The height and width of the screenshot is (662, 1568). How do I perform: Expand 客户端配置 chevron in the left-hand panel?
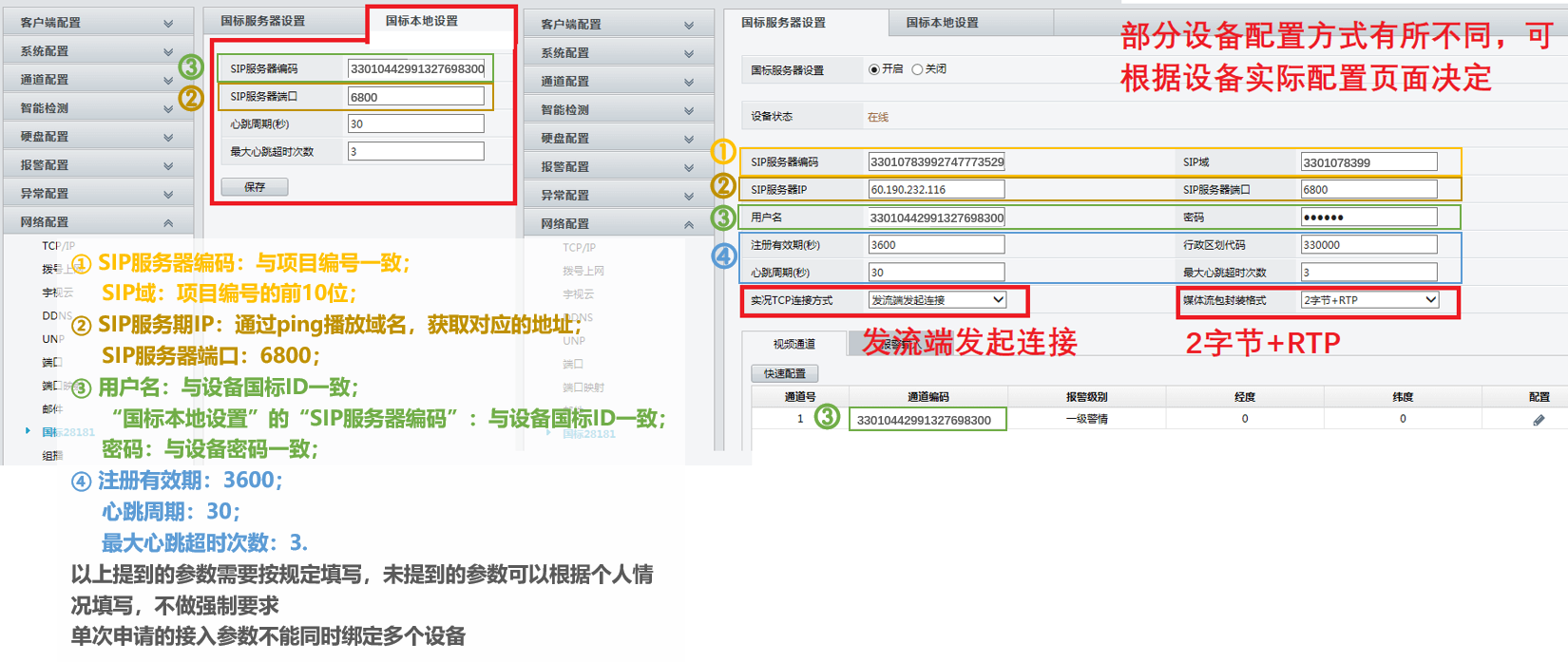168,23
